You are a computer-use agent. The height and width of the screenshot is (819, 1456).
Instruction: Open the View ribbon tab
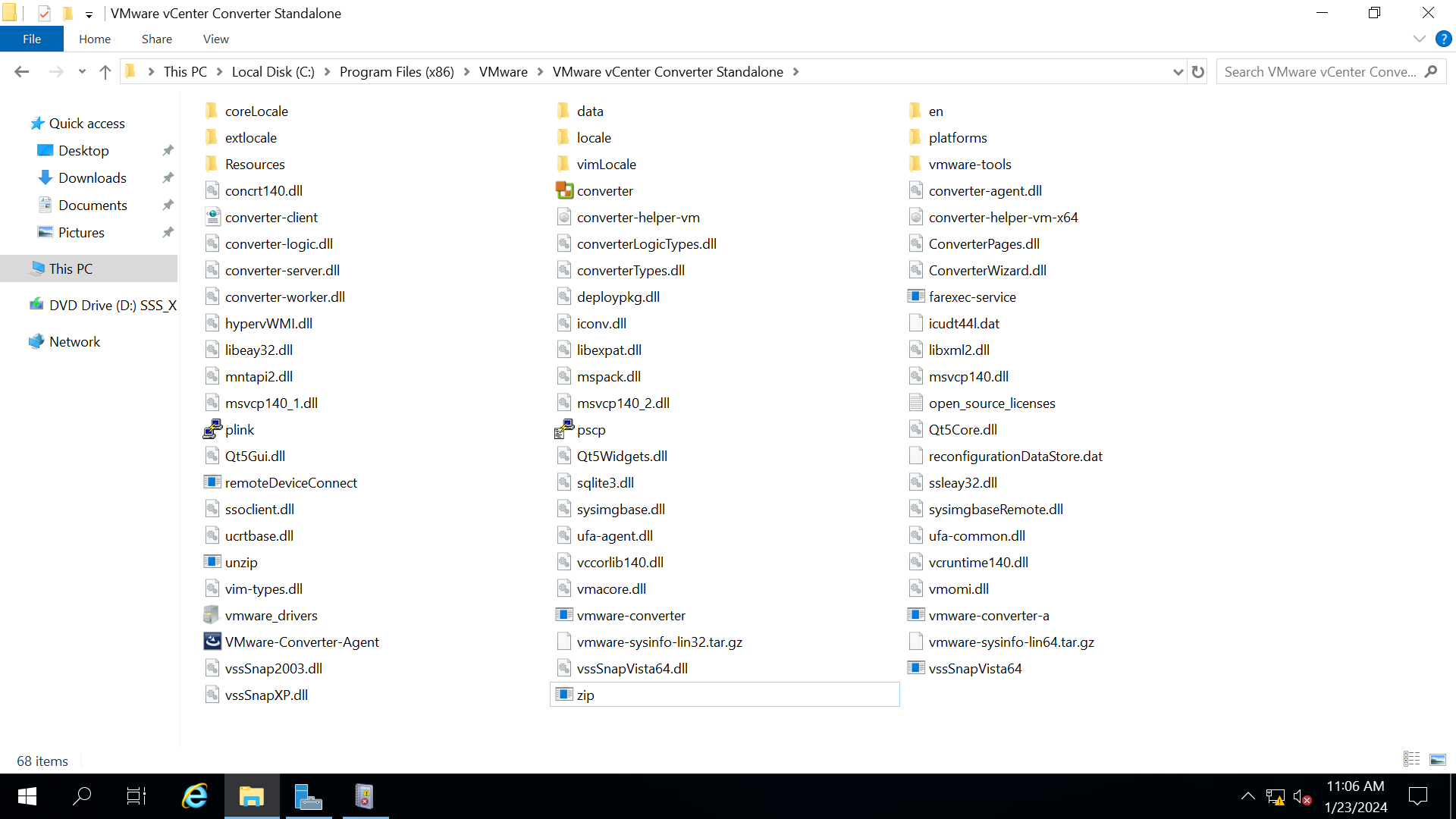216,39
